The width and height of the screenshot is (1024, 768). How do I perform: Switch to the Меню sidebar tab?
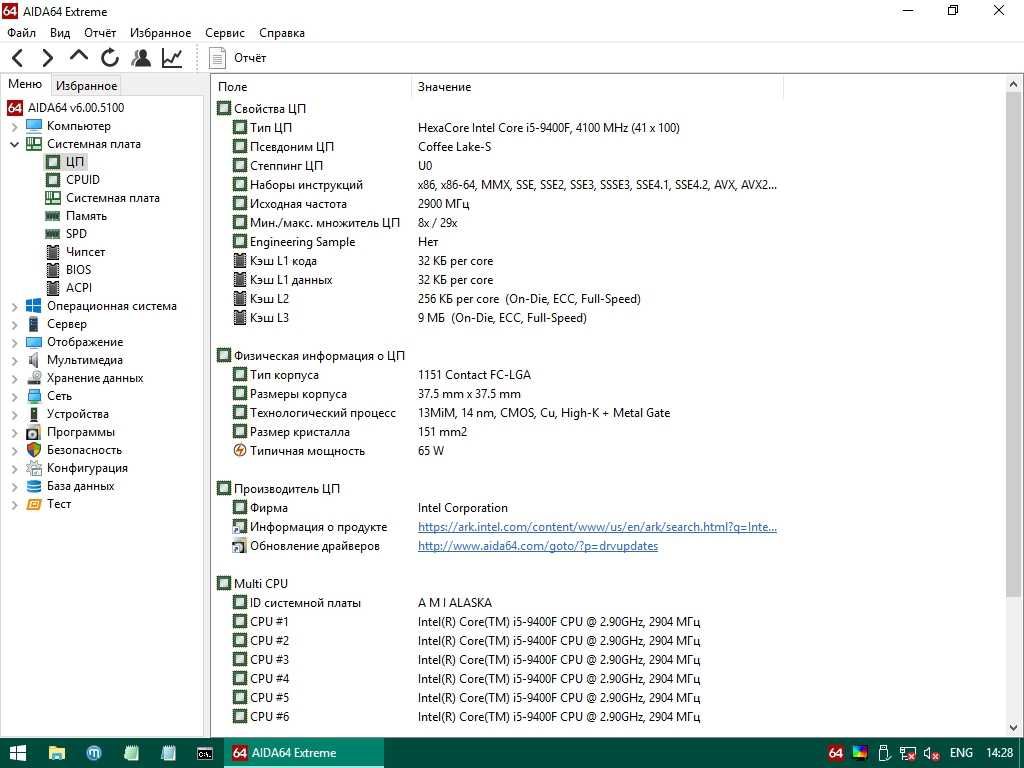tap(25, 84)
